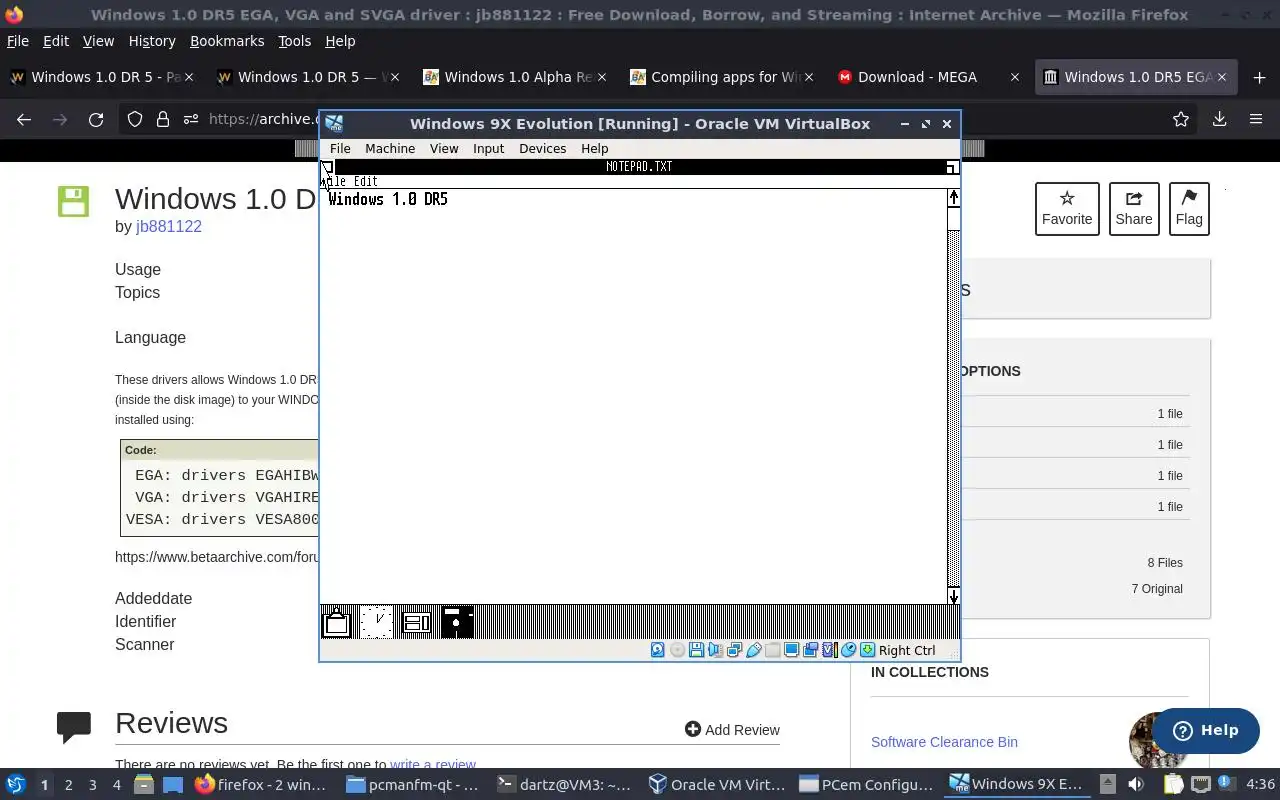Open Firefox Tools menu
The height and width of the screenshot is (800, 1280).
294,41
